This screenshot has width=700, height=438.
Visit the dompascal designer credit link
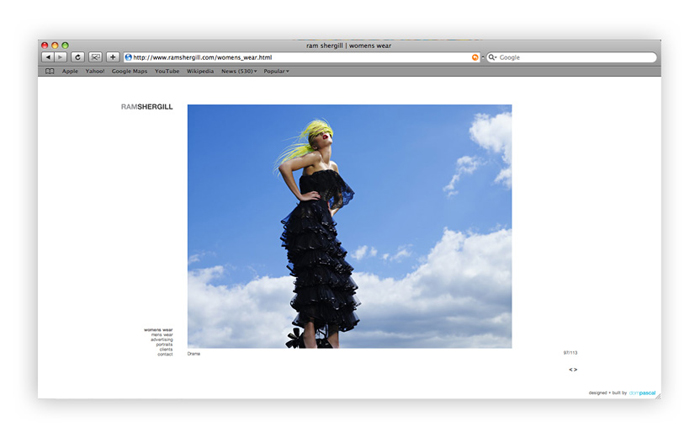pyautogui.click(x=642, y=393)
